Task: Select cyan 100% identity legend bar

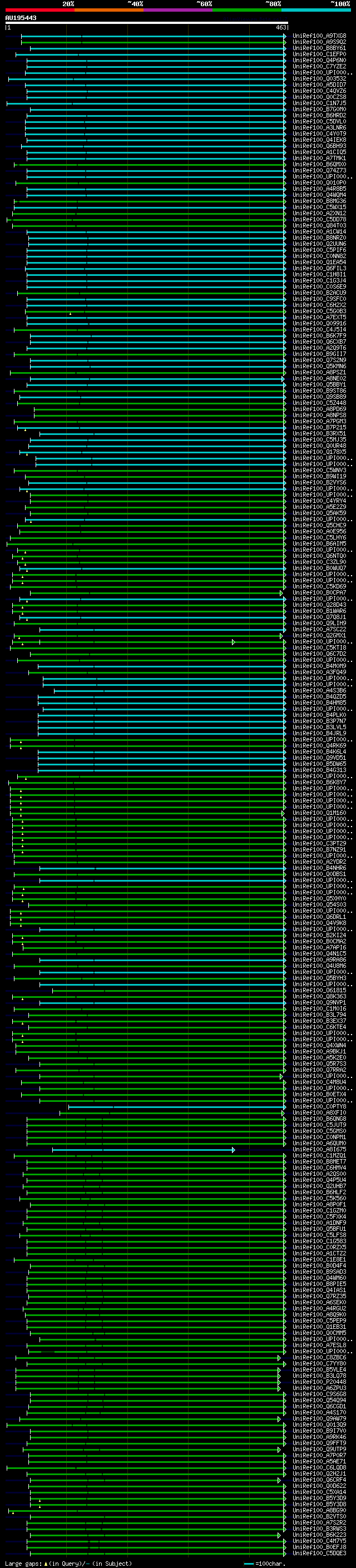Action: [x=316, y=10]
